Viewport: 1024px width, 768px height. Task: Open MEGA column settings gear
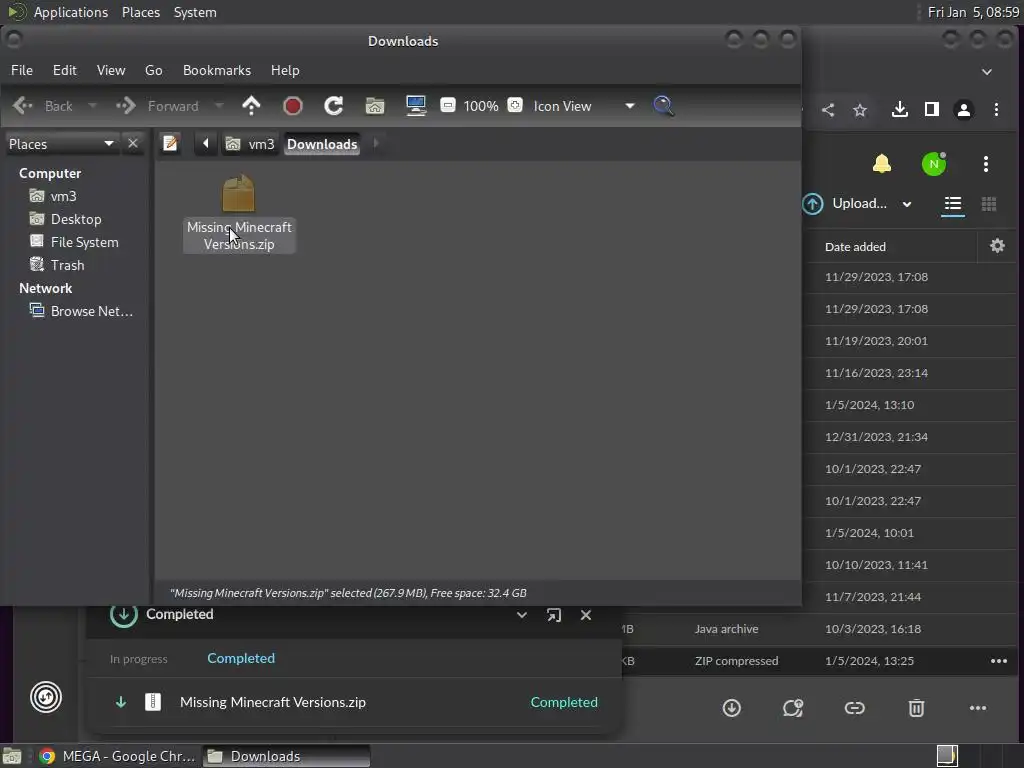coord(997,246)
